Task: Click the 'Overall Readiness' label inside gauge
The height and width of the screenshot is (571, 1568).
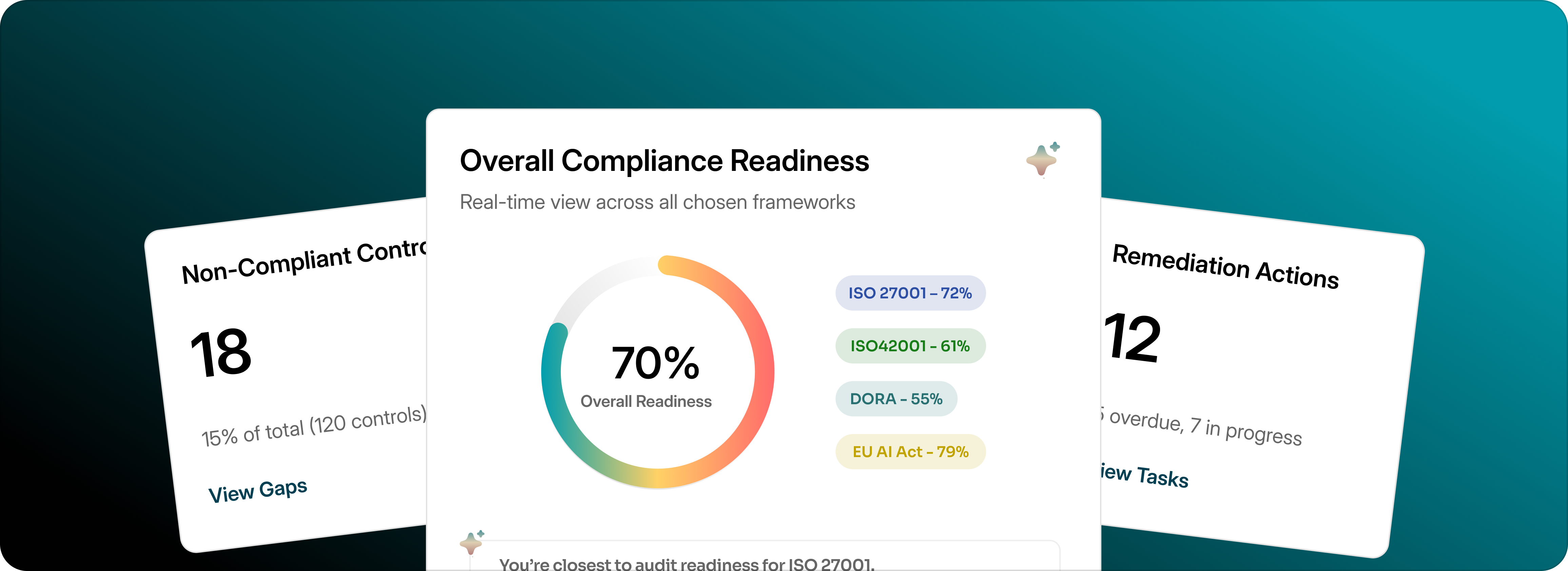Action: pyautogui.click(x=646, y=402)
